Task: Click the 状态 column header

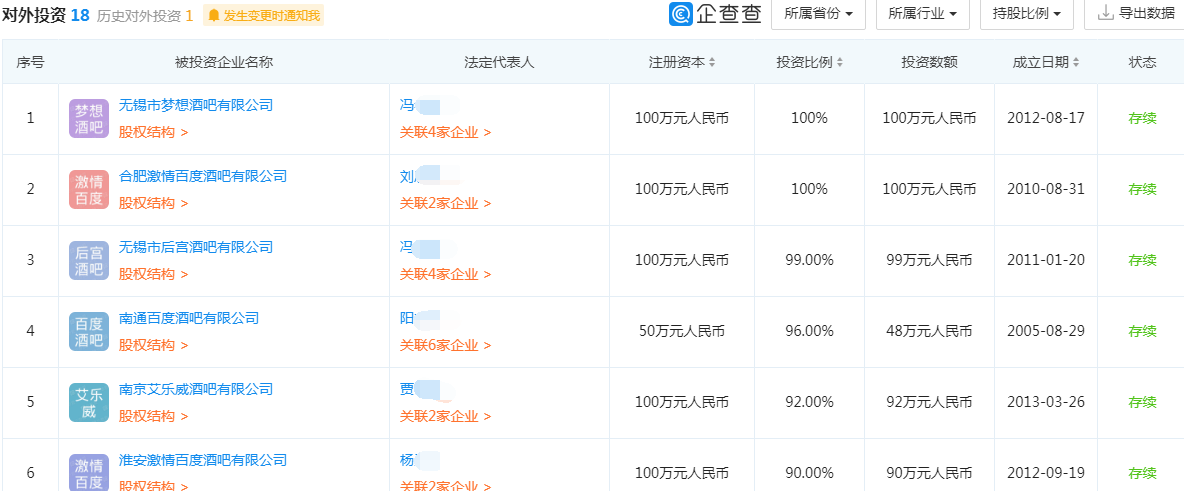Action: tap(1142, 63)
